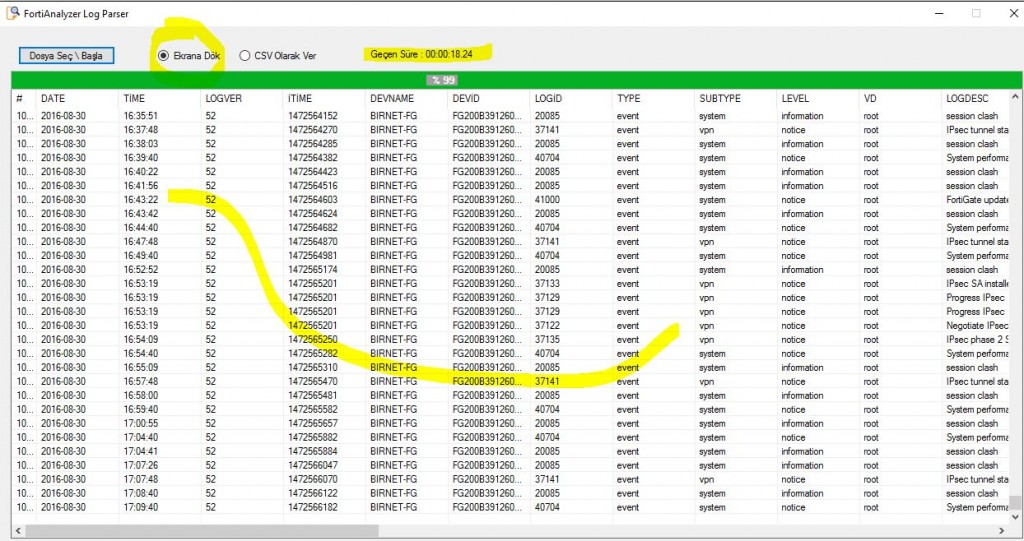Click the ITIME cell 1472564516
Screen dimensions: 1024x541
pos(313,186)
